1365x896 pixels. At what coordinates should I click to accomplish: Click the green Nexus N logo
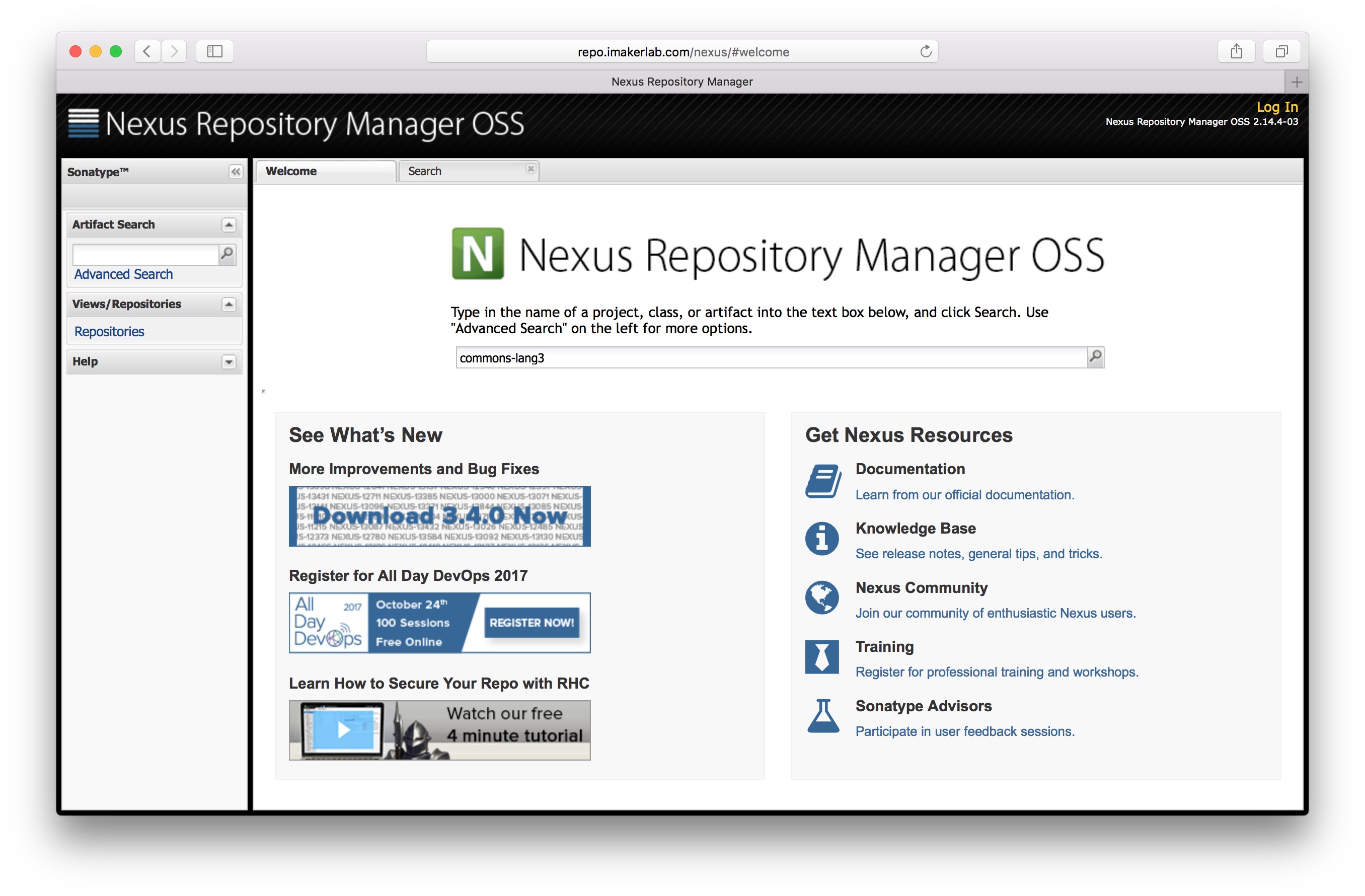point(478,254)
